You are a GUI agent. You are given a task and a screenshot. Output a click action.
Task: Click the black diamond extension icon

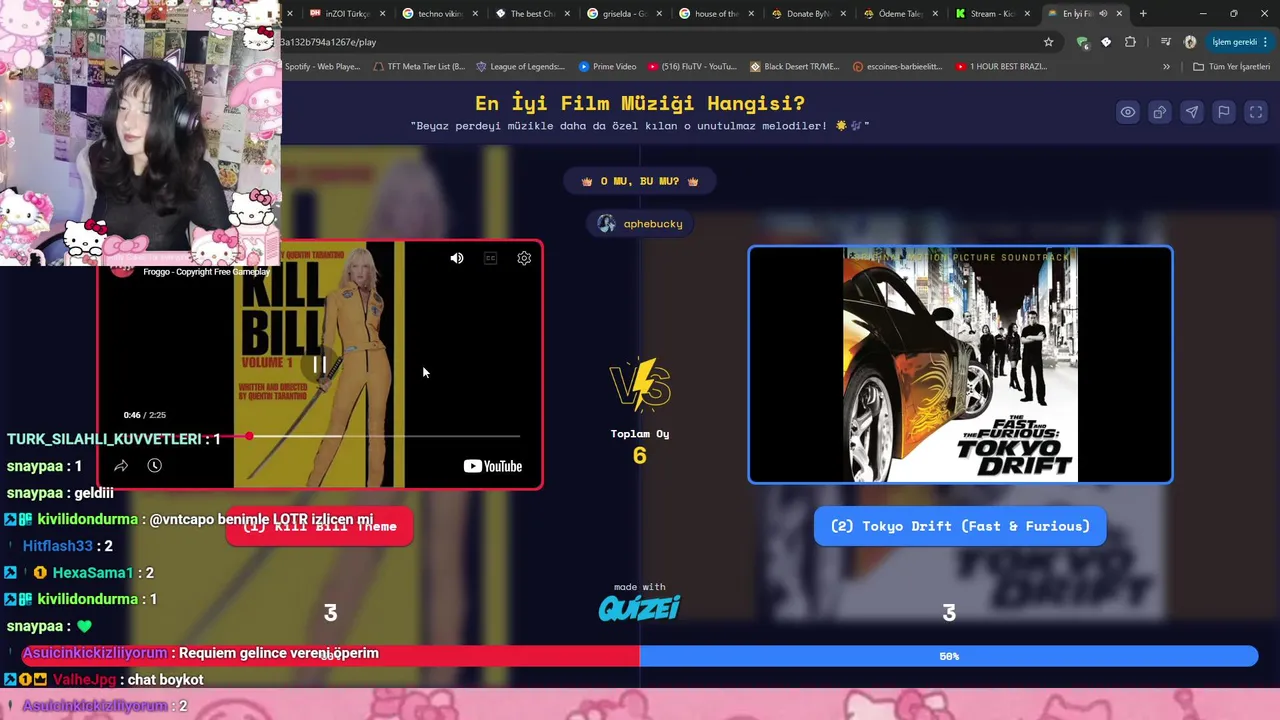click(1106, 42)
